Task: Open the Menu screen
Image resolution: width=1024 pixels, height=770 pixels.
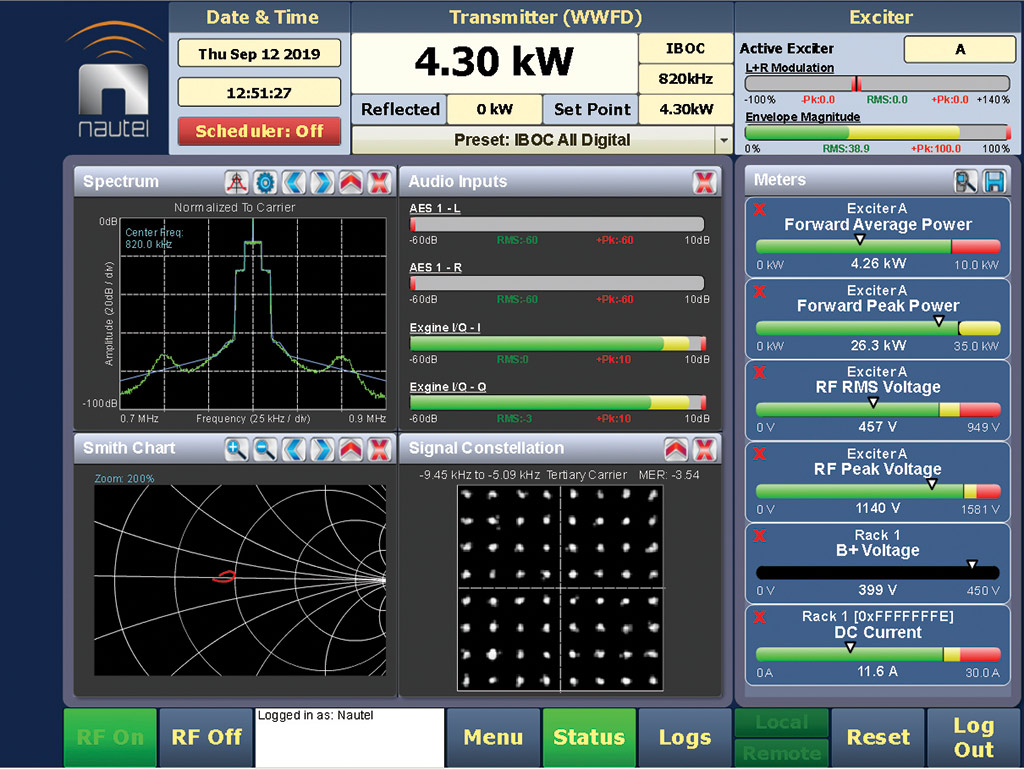Action: (493, 737)
